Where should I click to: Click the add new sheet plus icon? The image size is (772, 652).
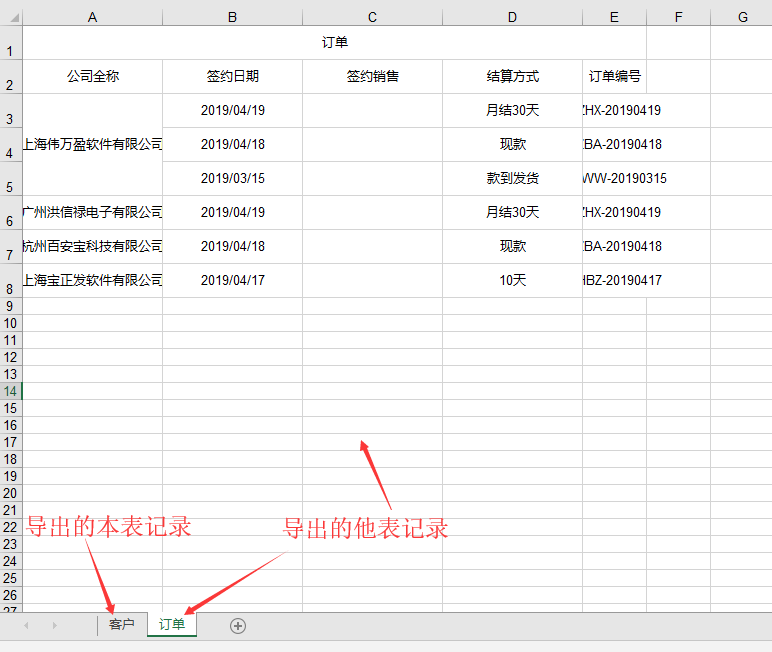click(x=238, y=626)
